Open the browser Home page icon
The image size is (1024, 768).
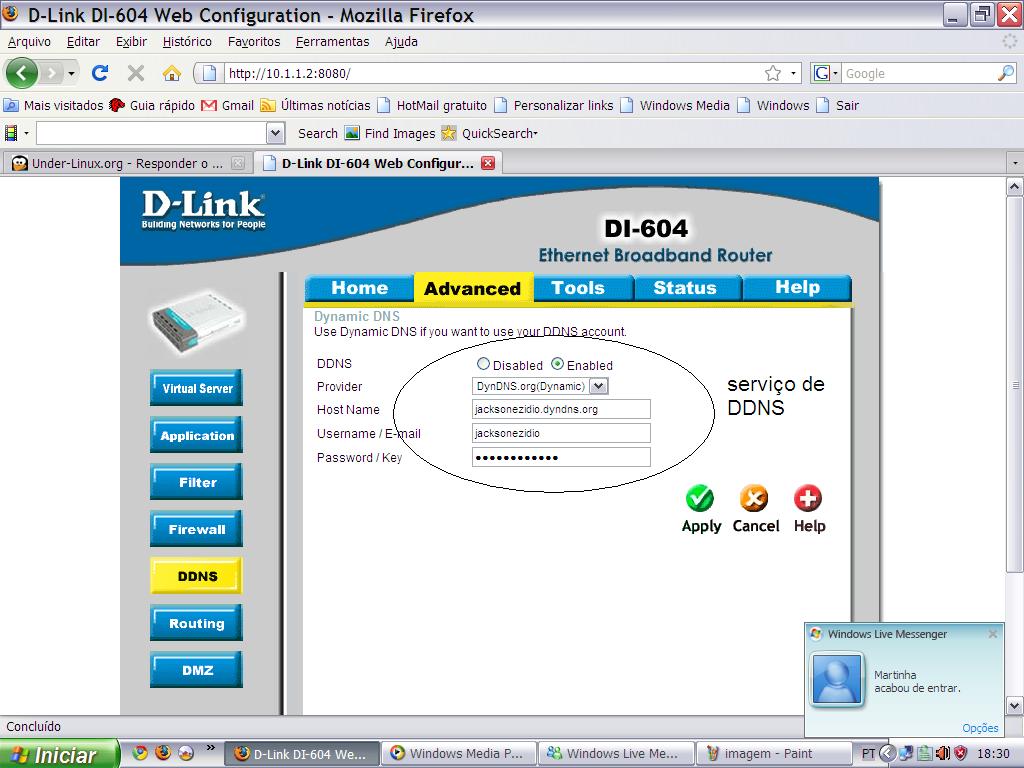(172, 72)
